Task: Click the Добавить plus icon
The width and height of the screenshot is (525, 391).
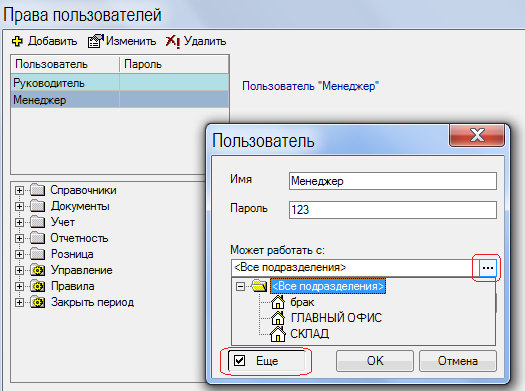Action: coord(17,41)
